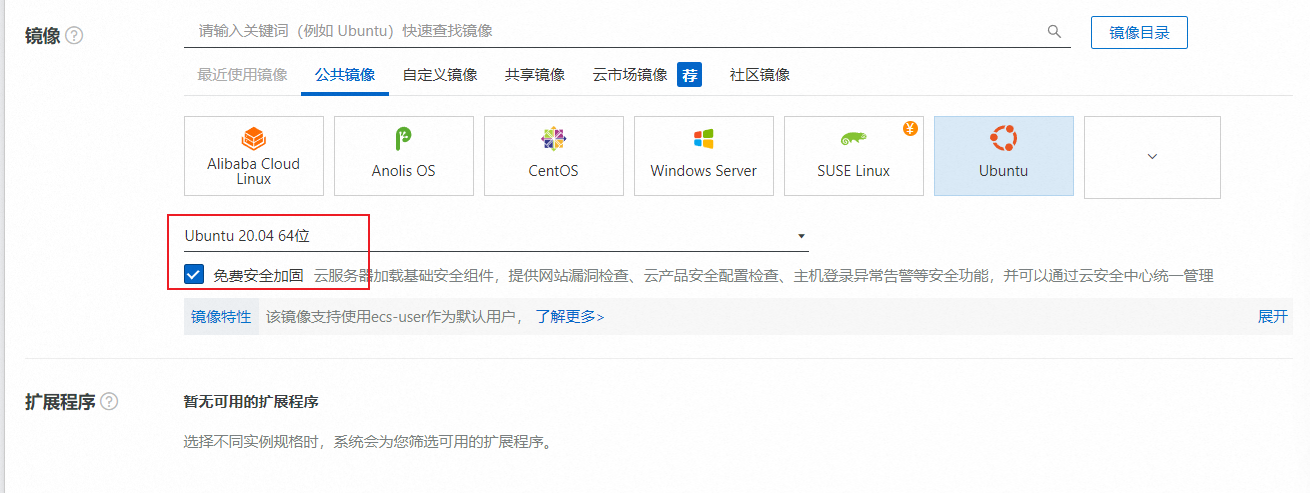
Task: Click help icon next to 镜像
Action: click(74, 35)
